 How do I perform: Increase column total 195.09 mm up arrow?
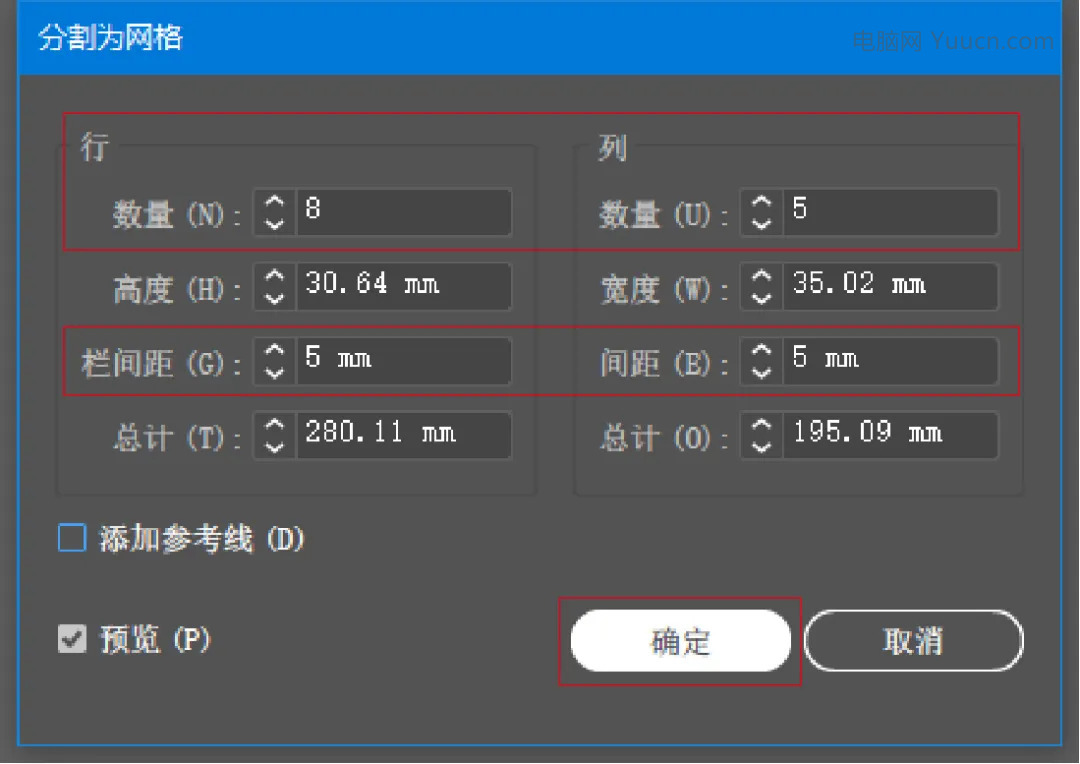761,425
